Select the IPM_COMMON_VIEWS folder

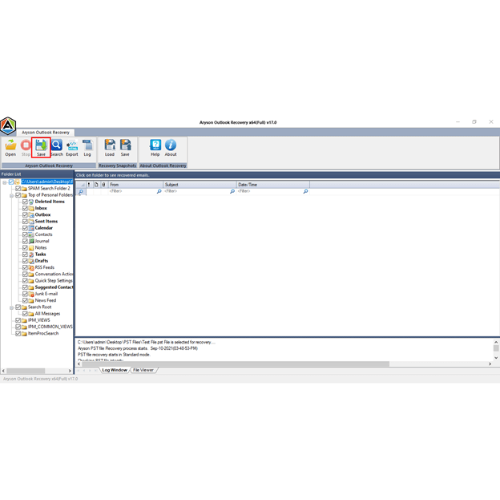[50, 327]
